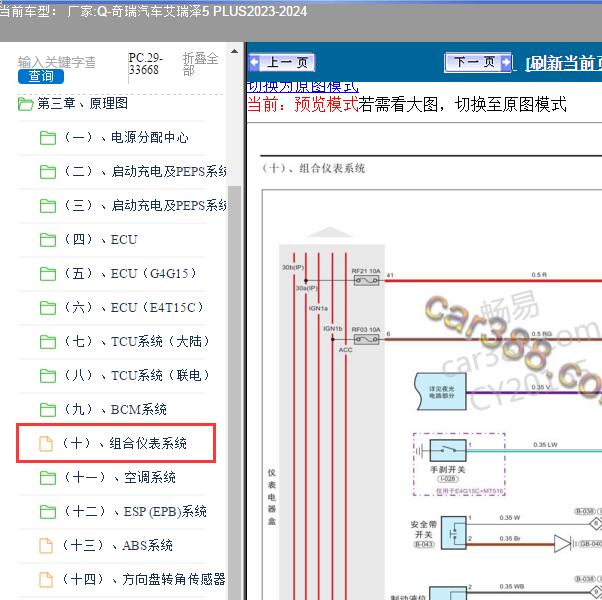Click the scroll-up arrow of tree panel
602x600 pixels.
[x=234, y=51]
